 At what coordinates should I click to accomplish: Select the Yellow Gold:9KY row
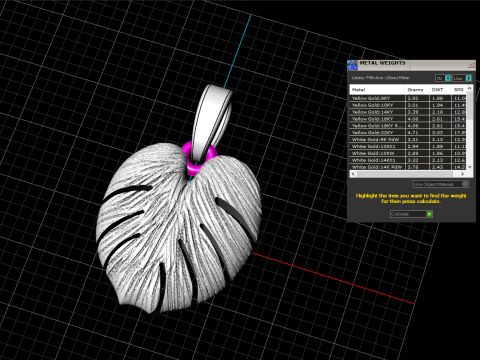408,98
